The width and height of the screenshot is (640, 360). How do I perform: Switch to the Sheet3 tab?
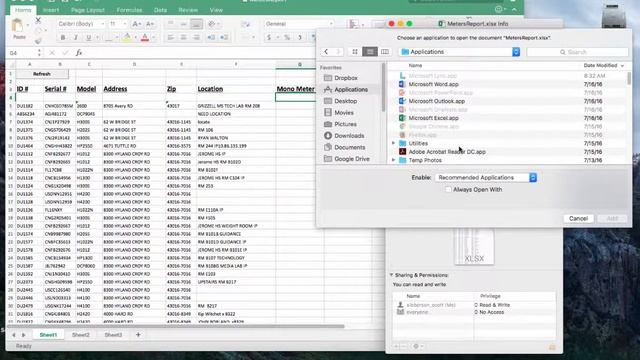tap(113, 335)
